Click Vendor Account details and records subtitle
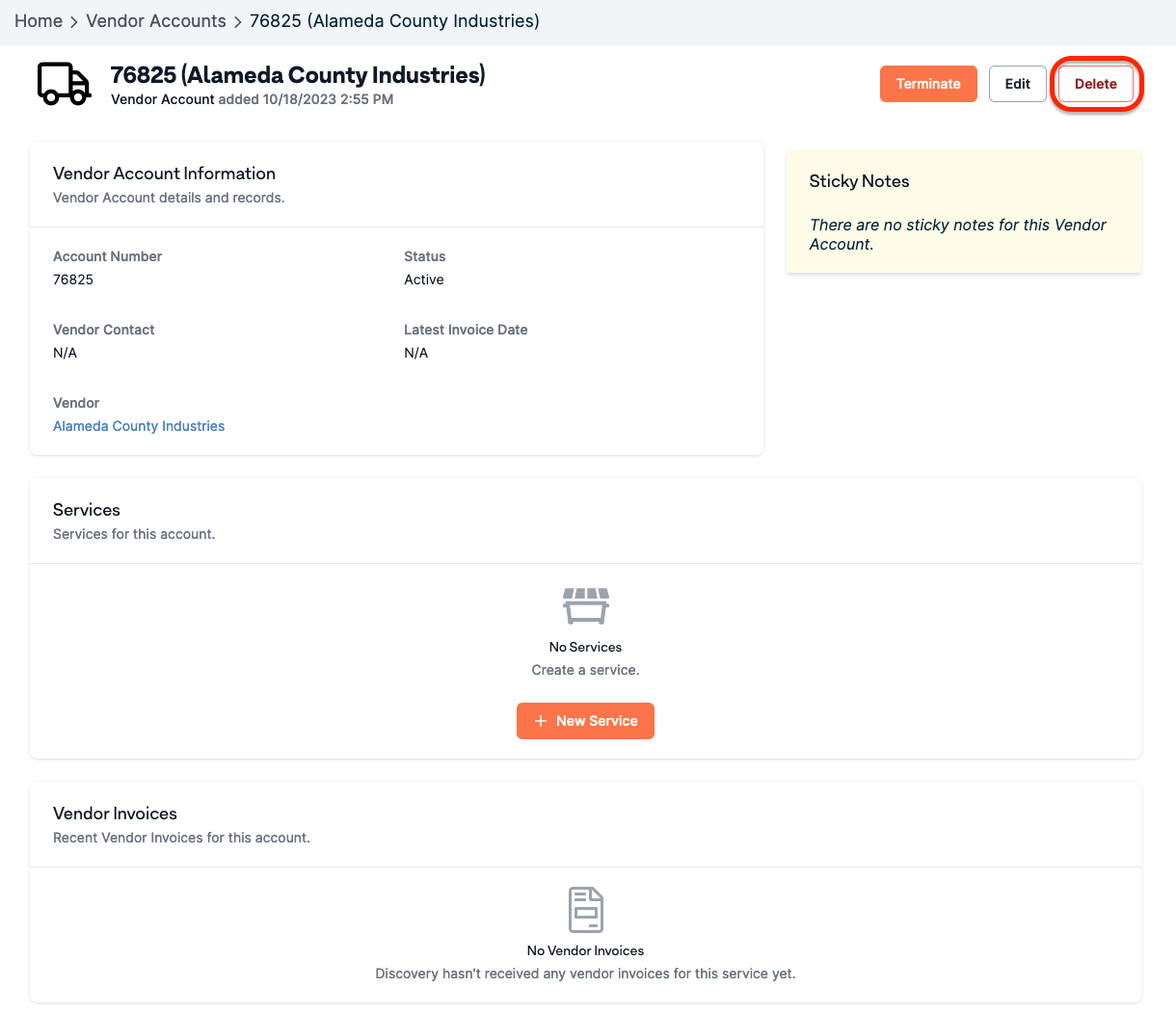The height and width of the screenshot is (1014, 1176). 169,198
